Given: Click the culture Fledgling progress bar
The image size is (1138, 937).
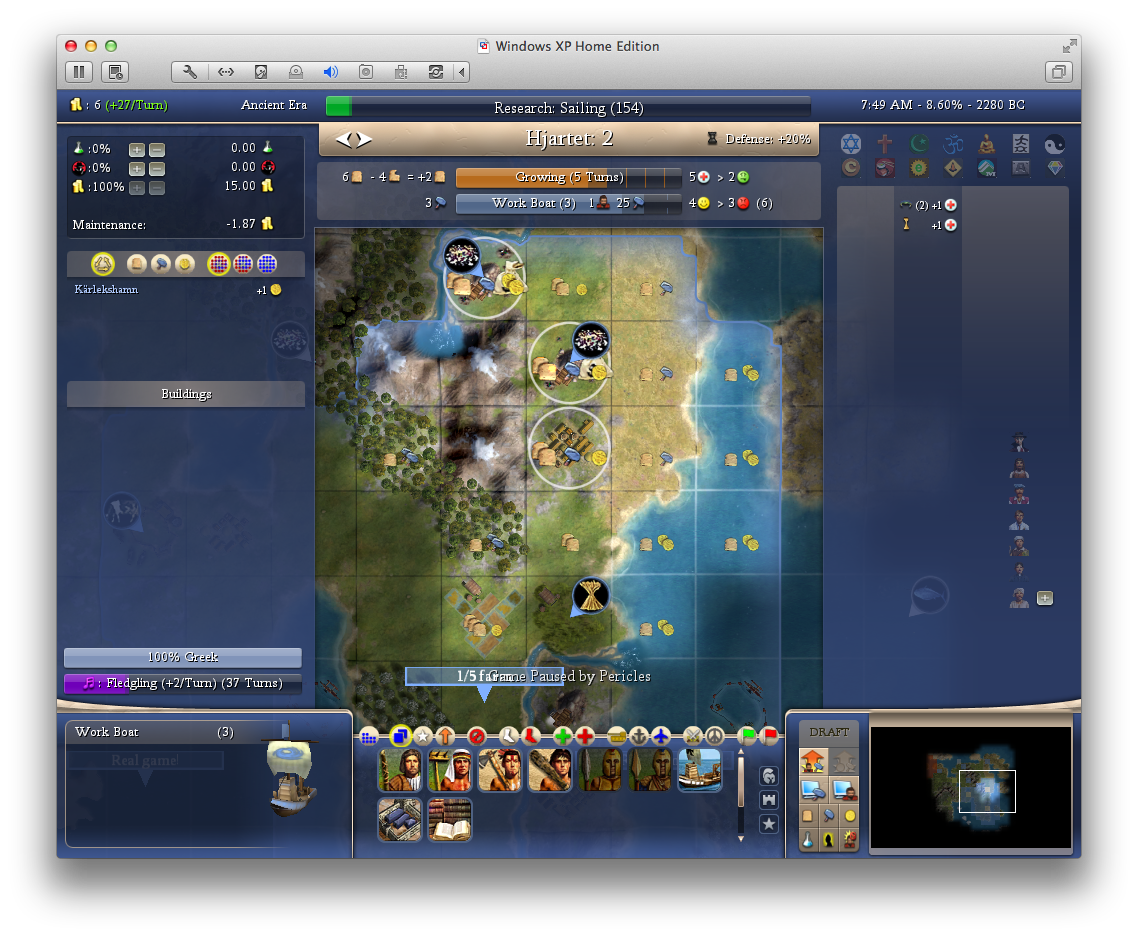Looking at the screenshot, I should [183, 683].
